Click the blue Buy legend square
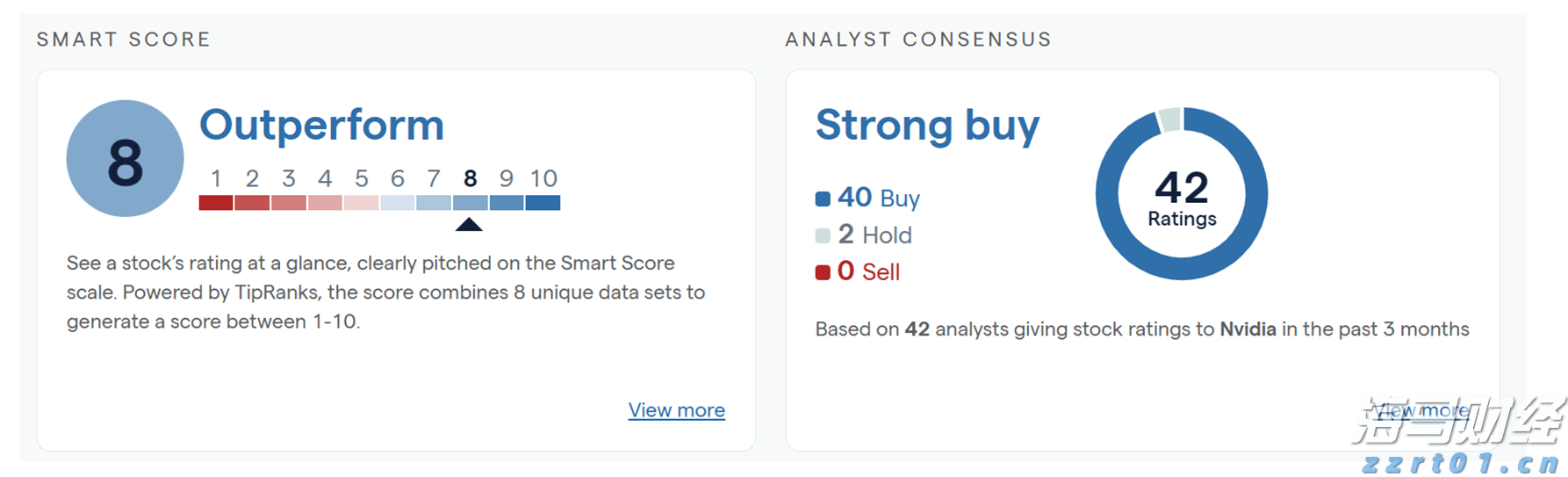The image size is (1568, 477). [x=823, y=199]
